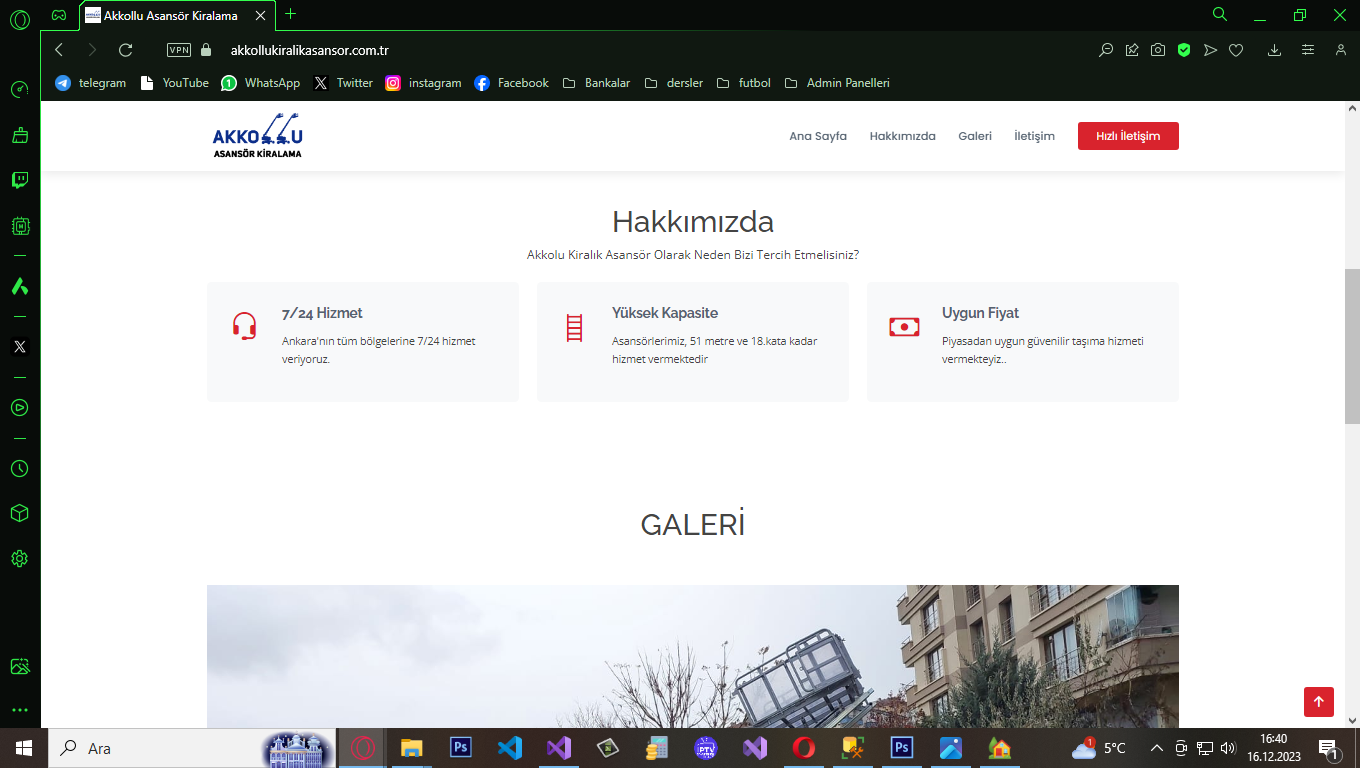The image size is (1360, 768).
Task: Open Visual Studio Code from taskbar
Action: (x=510, y=748)
